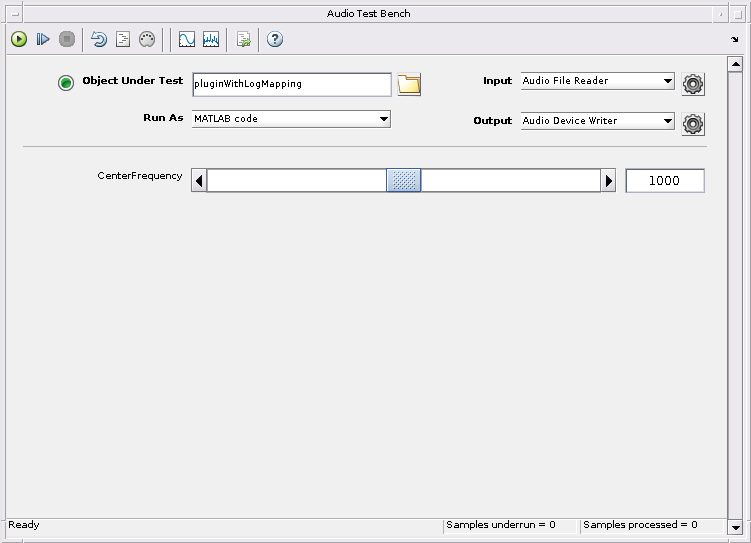Click the vertical scrollbar down arrow

735,528
